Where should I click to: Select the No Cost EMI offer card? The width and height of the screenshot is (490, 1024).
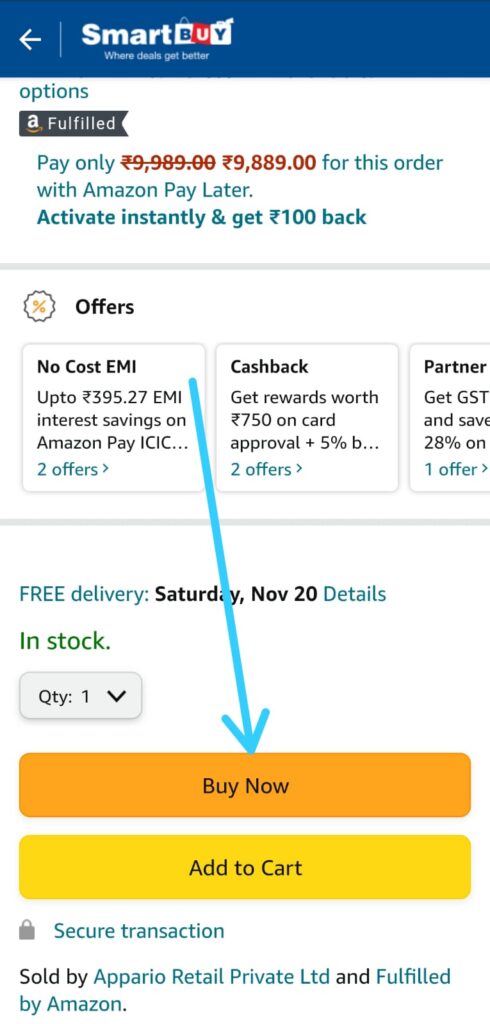(114, 417)
